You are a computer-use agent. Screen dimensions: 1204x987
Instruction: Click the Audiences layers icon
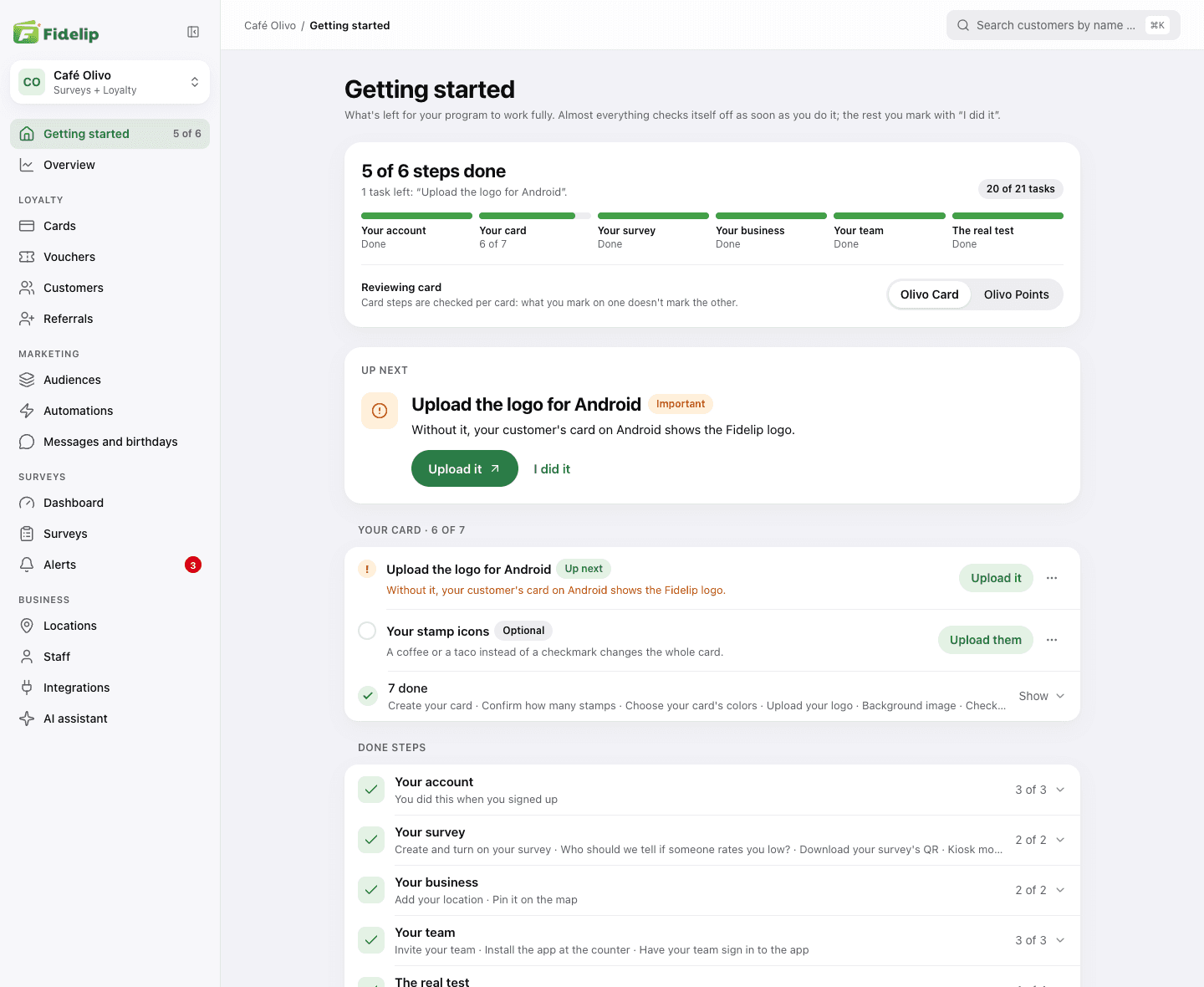point(27,380)
